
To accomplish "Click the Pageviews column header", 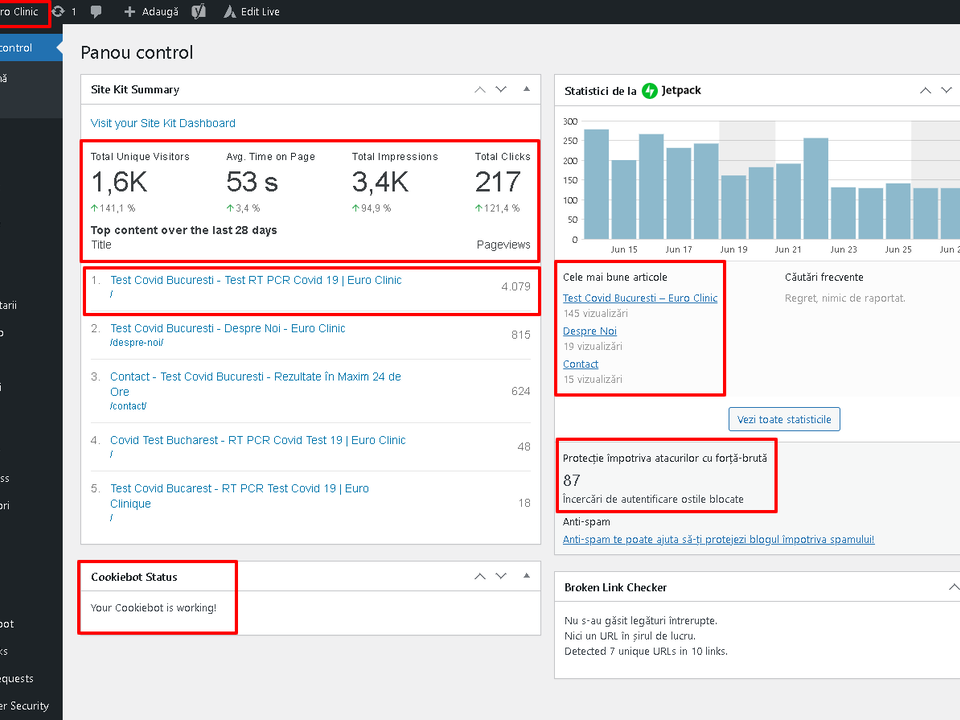I will (503, 245).
